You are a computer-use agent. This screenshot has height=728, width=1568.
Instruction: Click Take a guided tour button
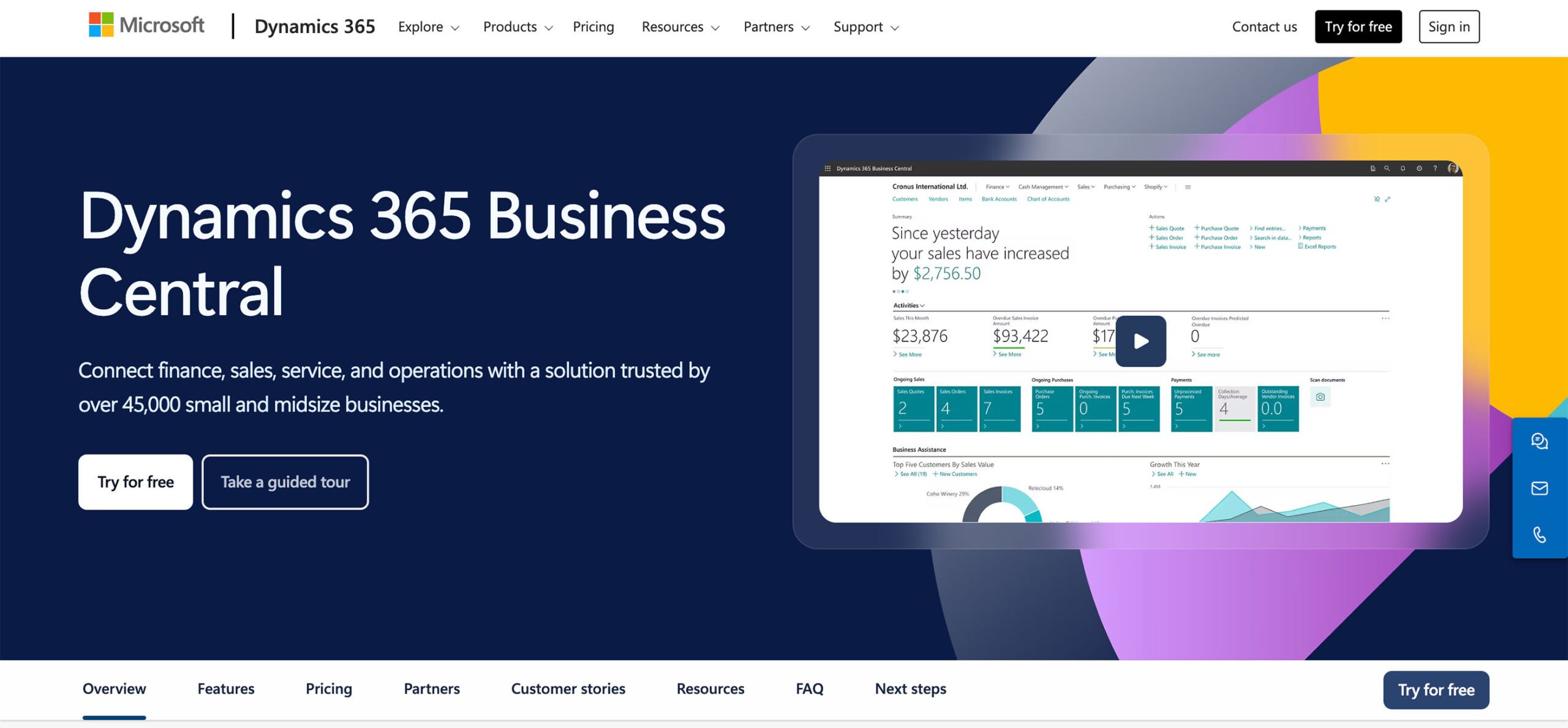pyautogui.click(x=285, y=482)
